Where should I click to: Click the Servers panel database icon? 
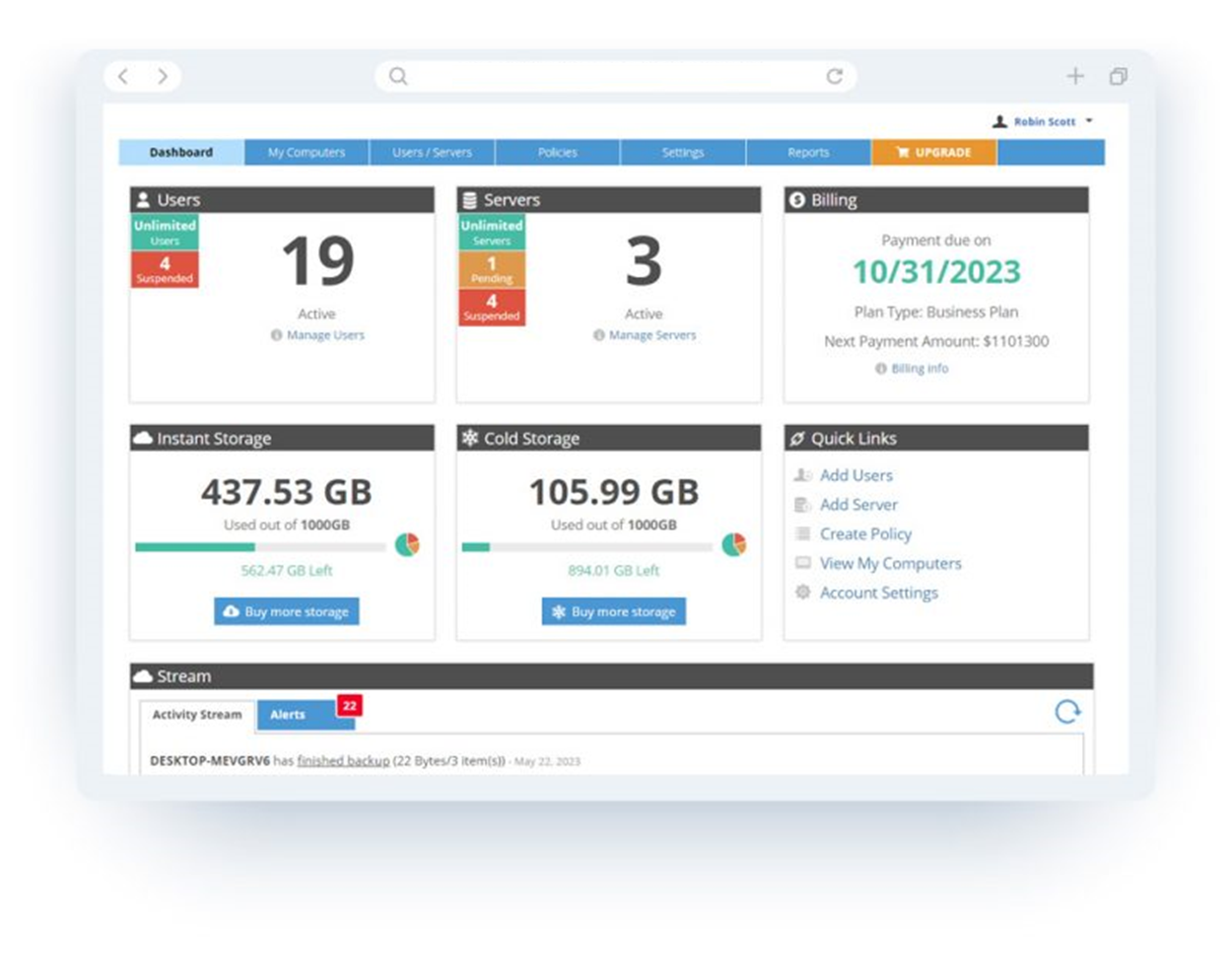pos(470,200)
